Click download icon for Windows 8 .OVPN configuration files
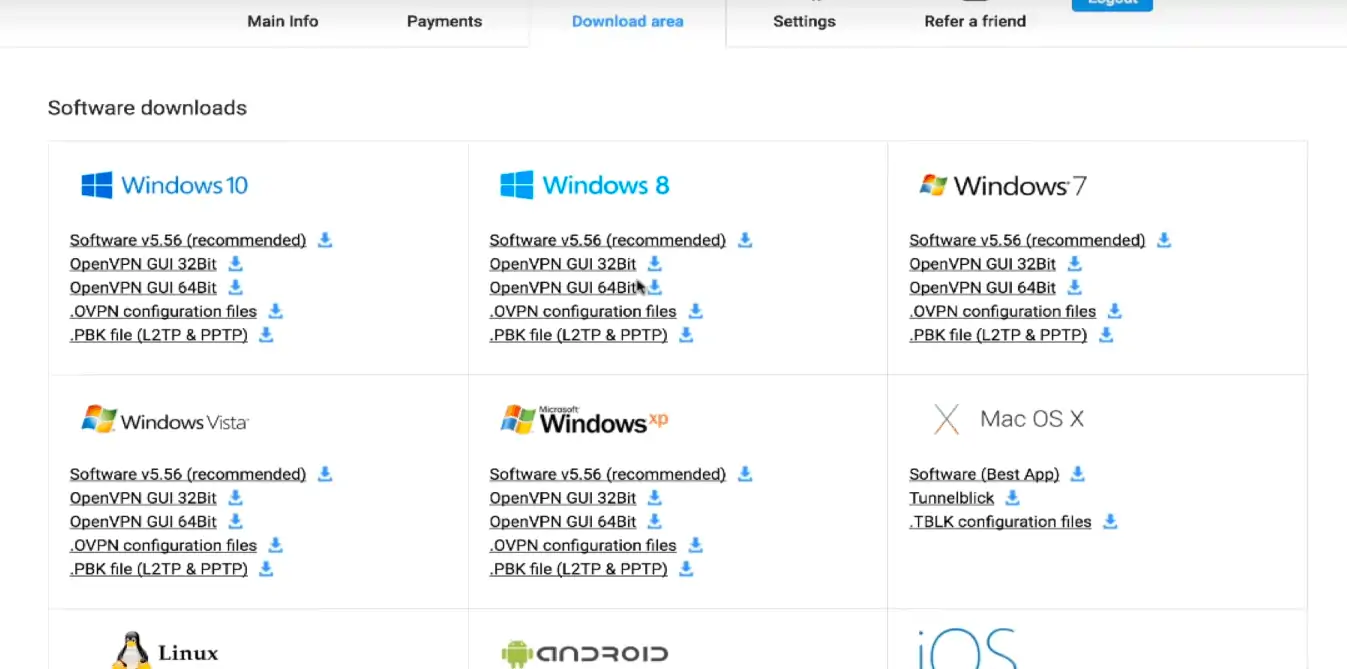1347x669 pixels. coord(696,311)
